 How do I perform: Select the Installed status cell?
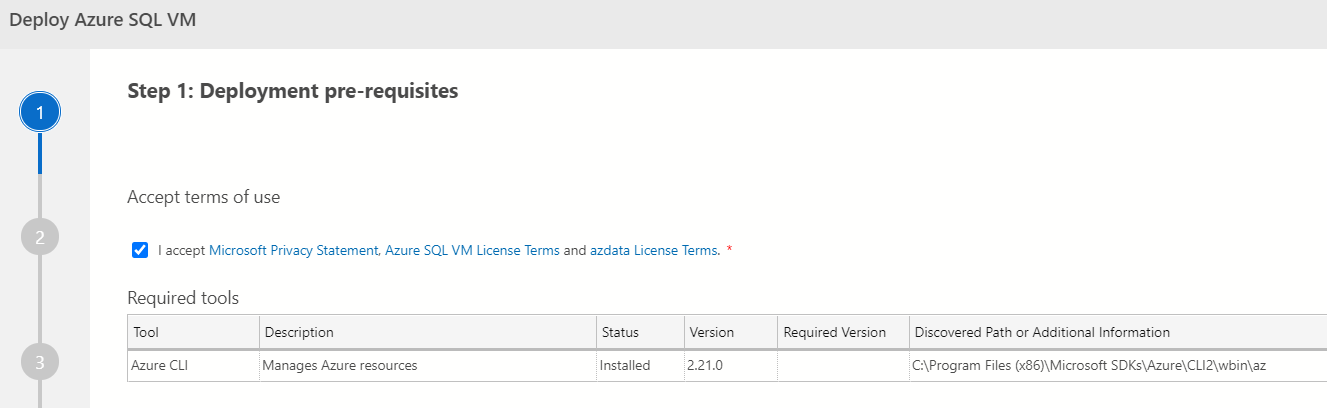(625, 366)
